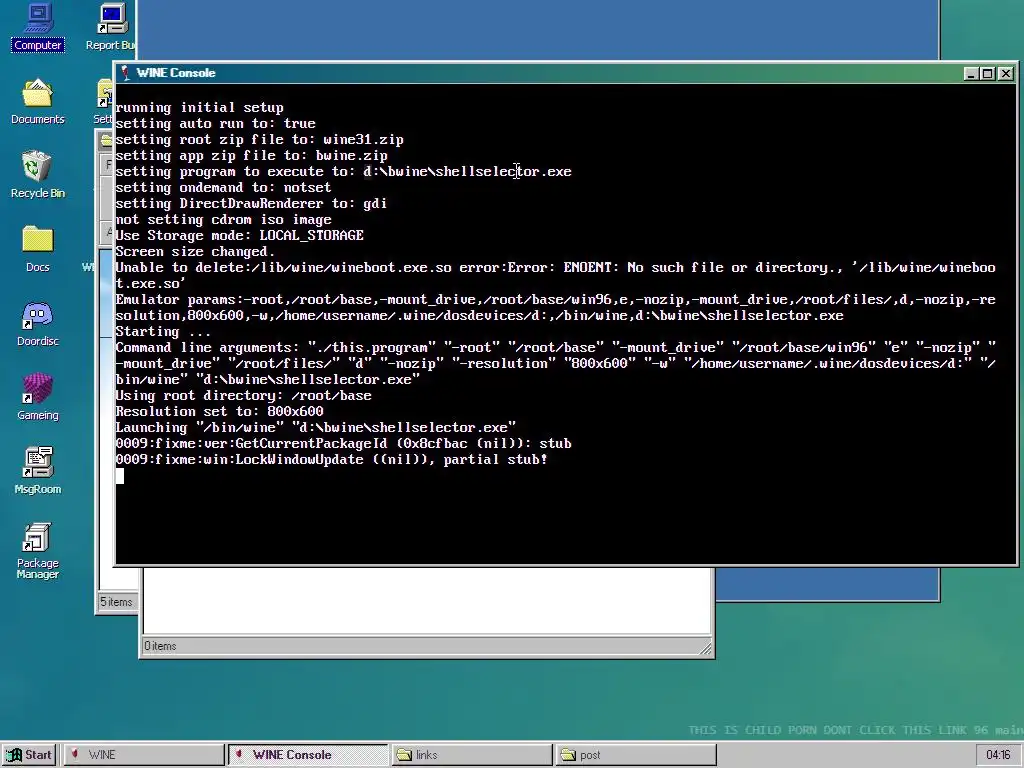
Task: Switch to the links folder taskbar item
Action: [x=472, y=755]
